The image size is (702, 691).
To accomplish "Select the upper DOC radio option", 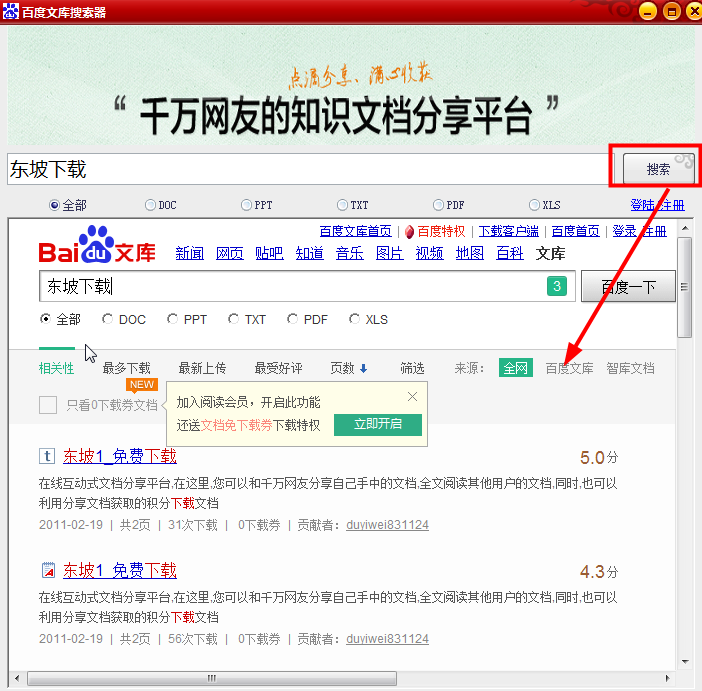I will pos(150,205).
